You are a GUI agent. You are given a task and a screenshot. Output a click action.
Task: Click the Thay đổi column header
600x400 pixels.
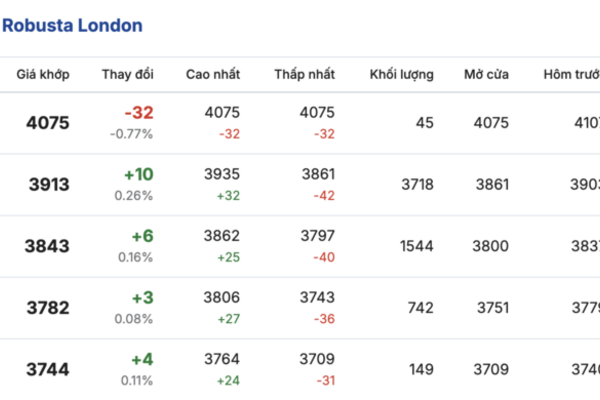pos(127,74)
